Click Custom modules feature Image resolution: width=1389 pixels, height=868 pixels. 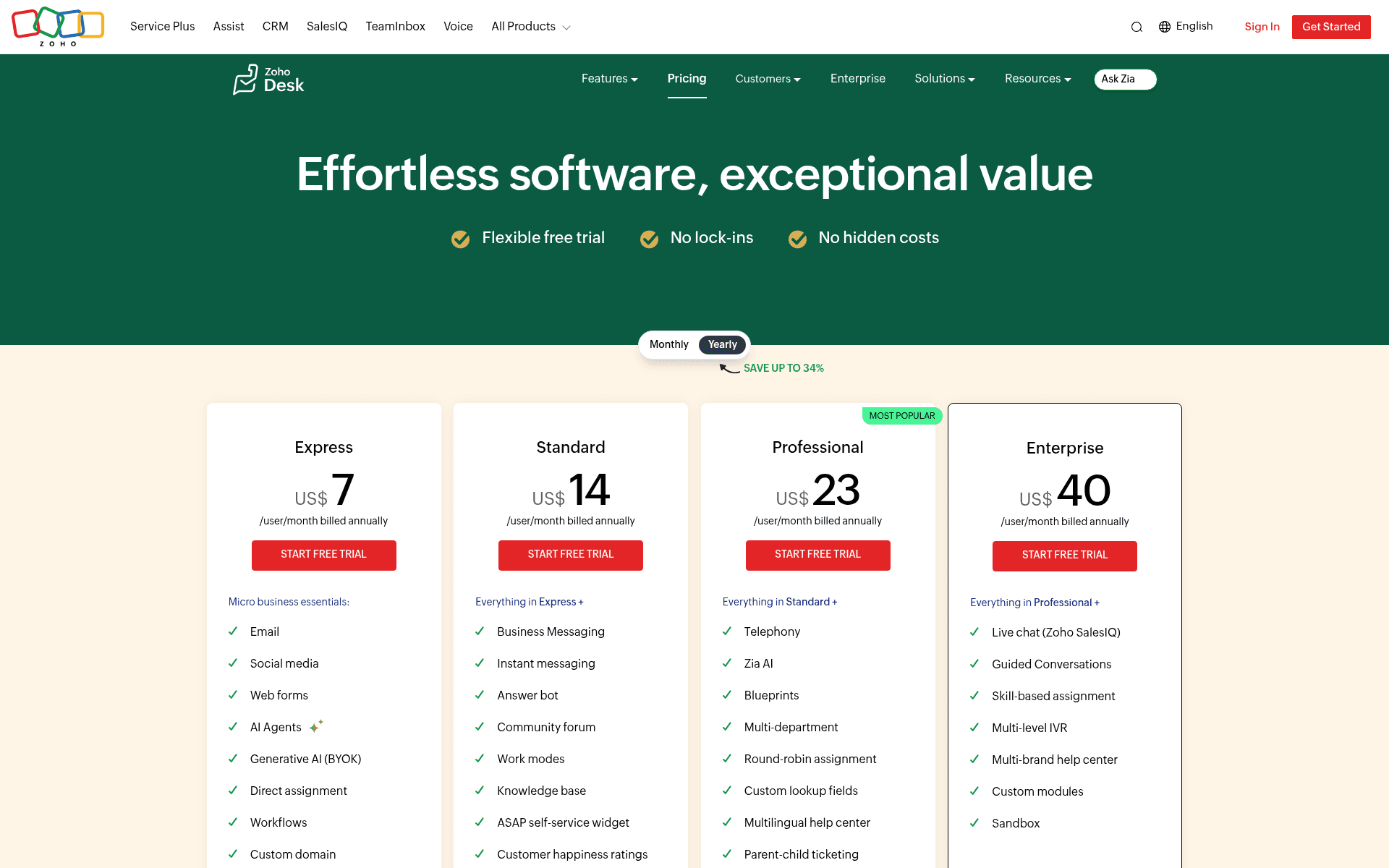pyautogui.click(x=1037, y=791)
